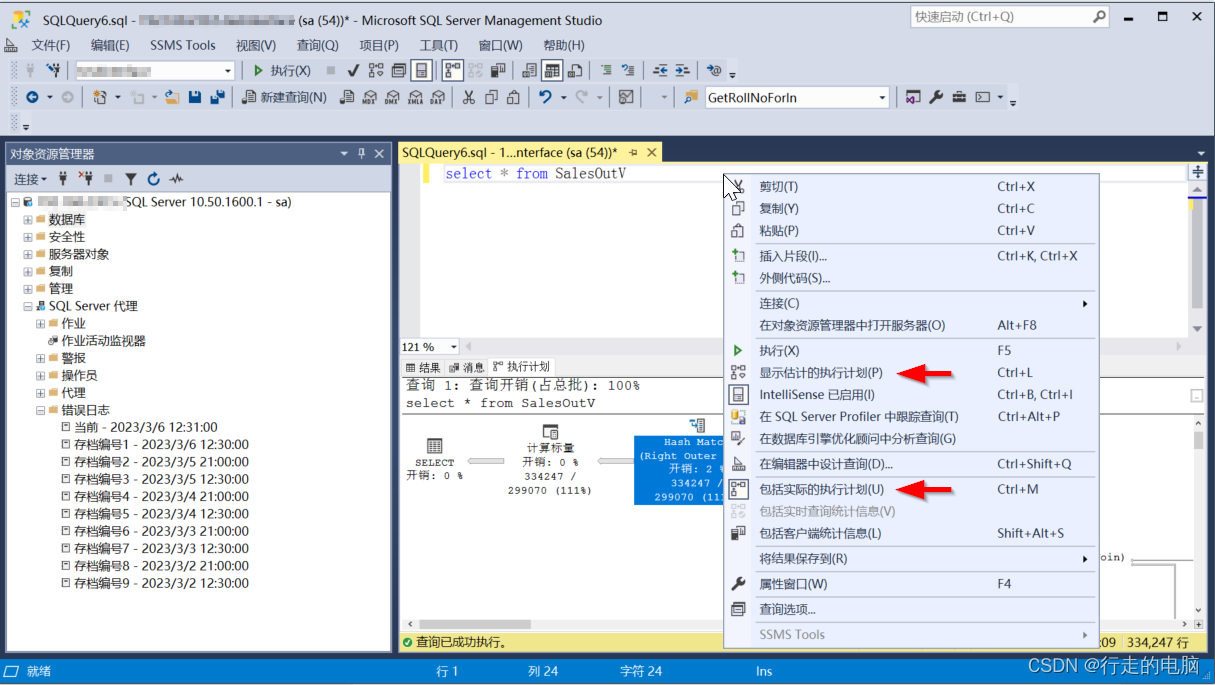The image size is (1215, 685).
Task: Click the editor vertical scrollbar down arrow
Action: coord(1197,329)
